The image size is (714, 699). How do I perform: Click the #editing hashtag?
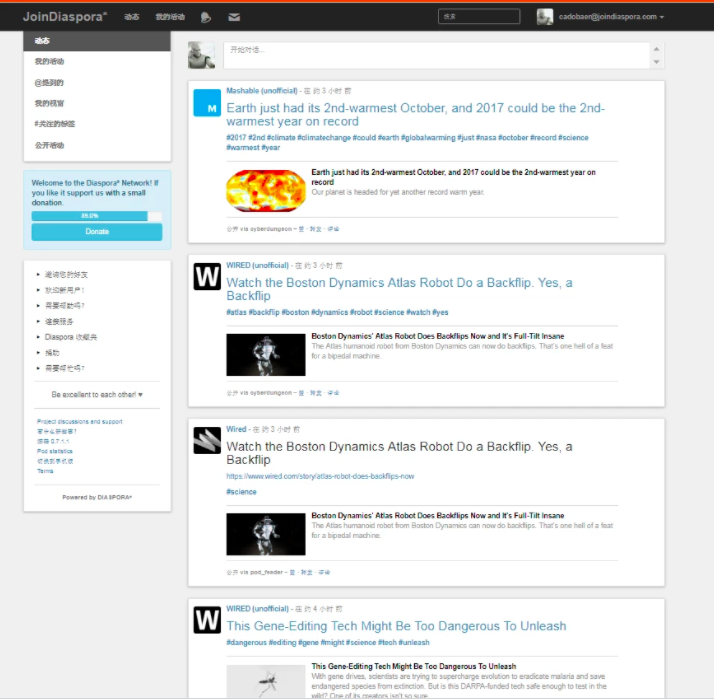coord(282,642)
